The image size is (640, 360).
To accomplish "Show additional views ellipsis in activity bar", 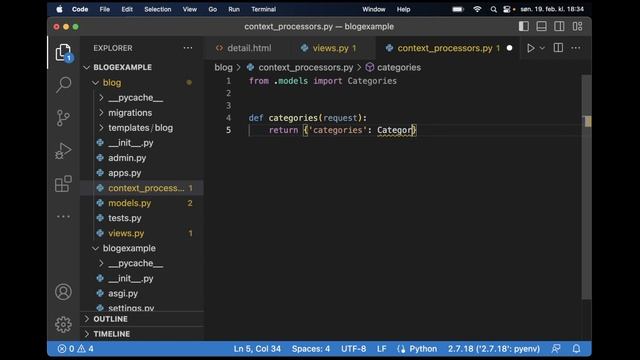I will click(x=63, y=216).
